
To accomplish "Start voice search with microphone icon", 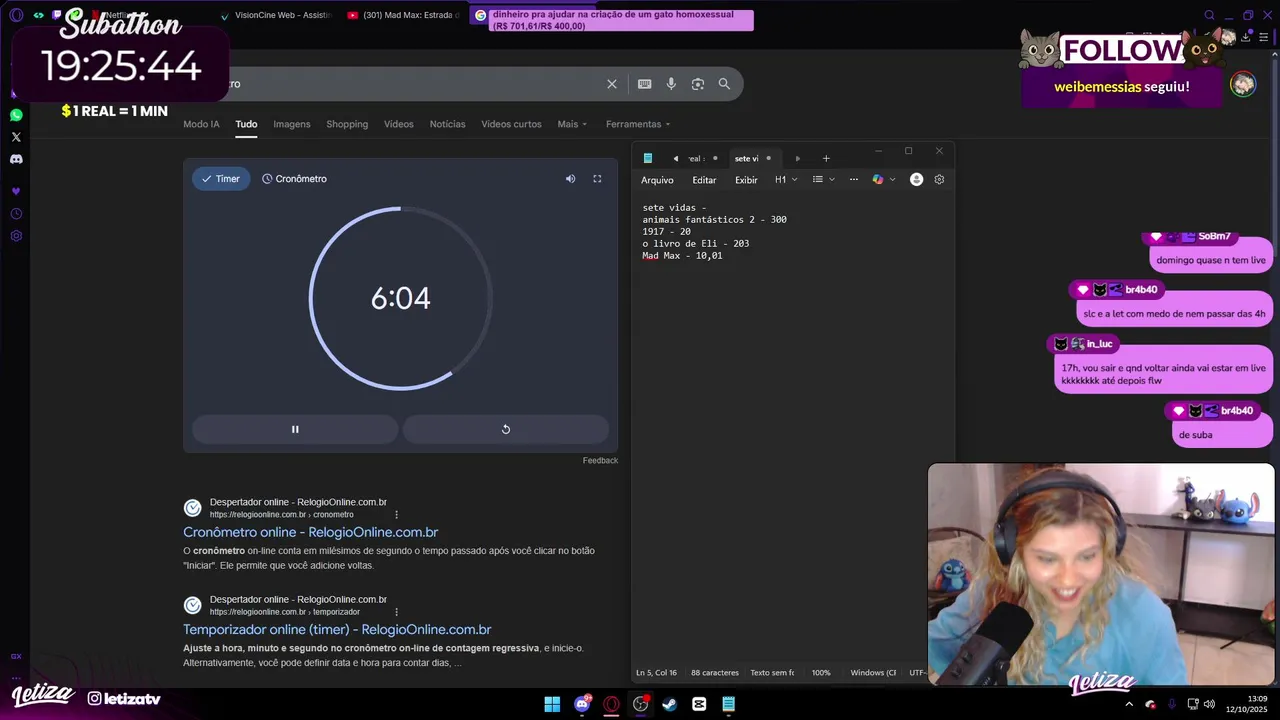I will (x=671, y=84).
